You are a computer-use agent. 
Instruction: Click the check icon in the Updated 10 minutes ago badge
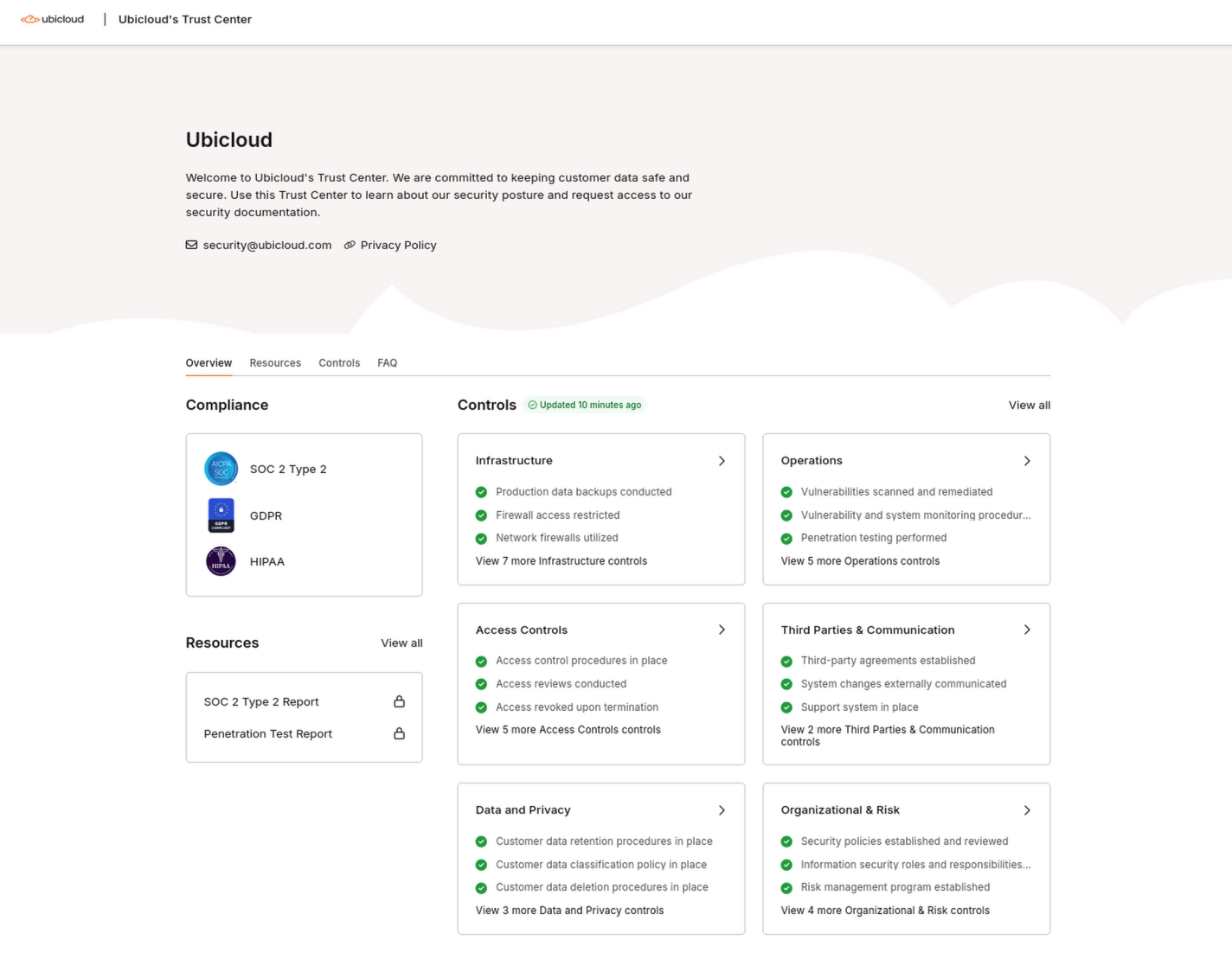(533, 405)
